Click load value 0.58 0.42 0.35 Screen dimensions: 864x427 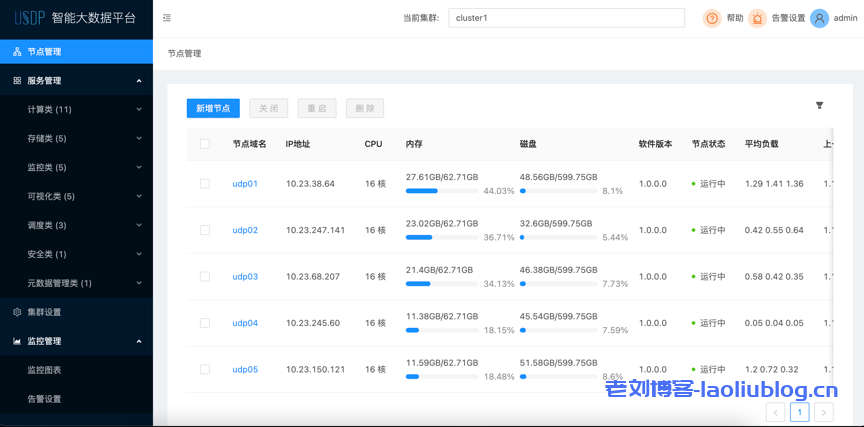tap(774, 277)
